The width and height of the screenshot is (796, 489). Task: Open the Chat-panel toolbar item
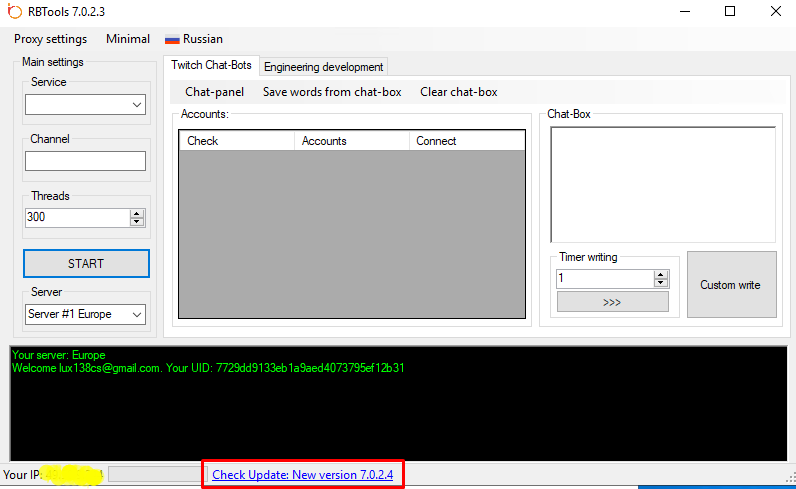point(214,92)
